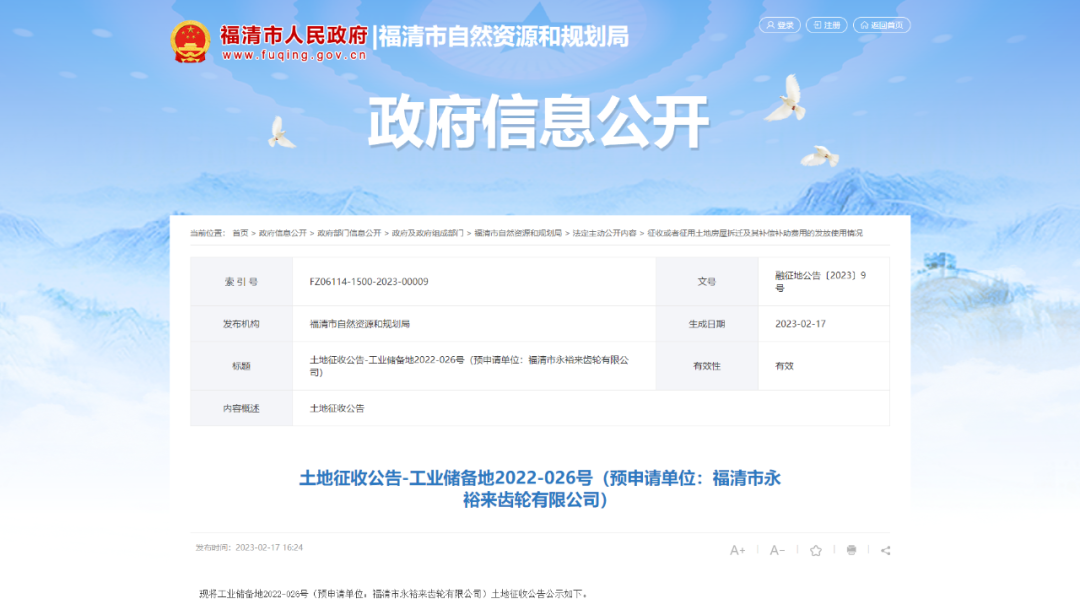Open 政府信息公开 breadcrumb link
Viewport: 1080px width, 615px height.
coord(283,233)
